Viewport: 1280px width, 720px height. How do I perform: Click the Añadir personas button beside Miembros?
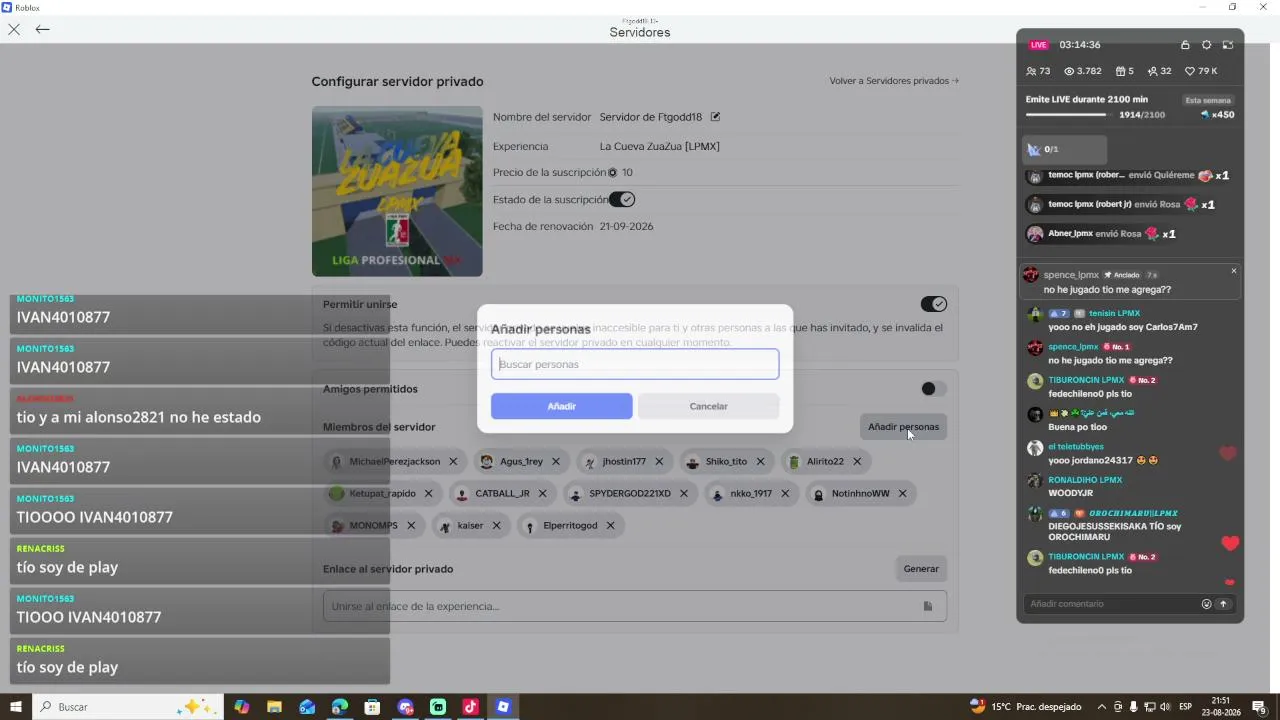(903, 427)
